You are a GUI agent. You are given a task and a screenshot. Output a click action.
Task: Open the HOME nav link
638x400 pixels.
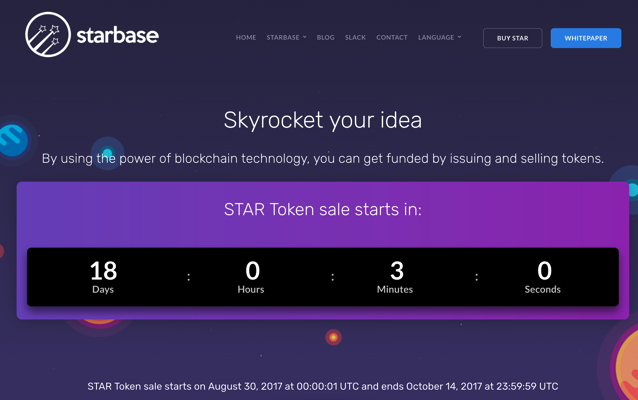[246, 37]
